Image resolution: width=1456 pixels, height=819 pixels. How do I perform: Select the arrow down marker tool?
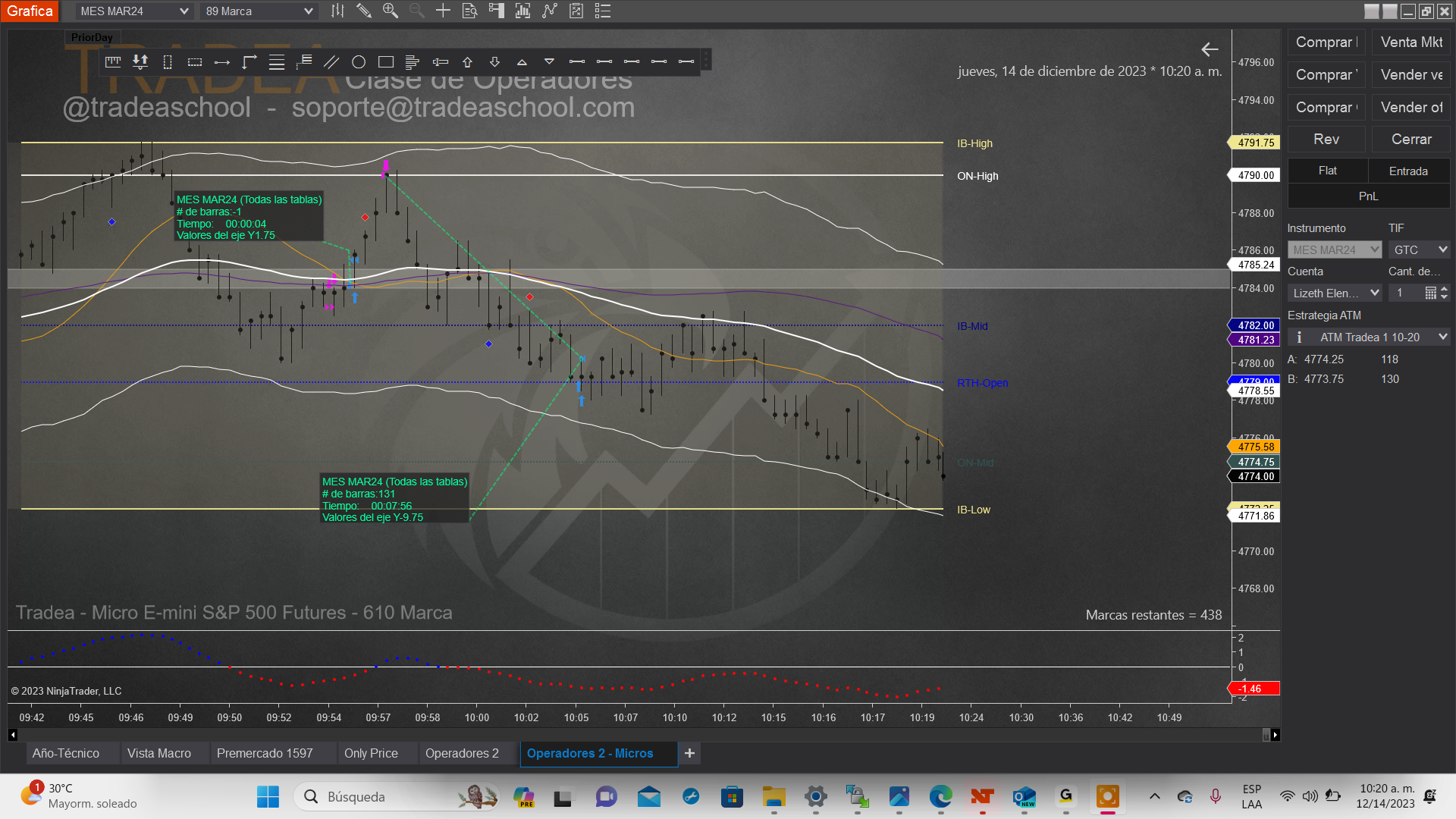tap(495, 62)
